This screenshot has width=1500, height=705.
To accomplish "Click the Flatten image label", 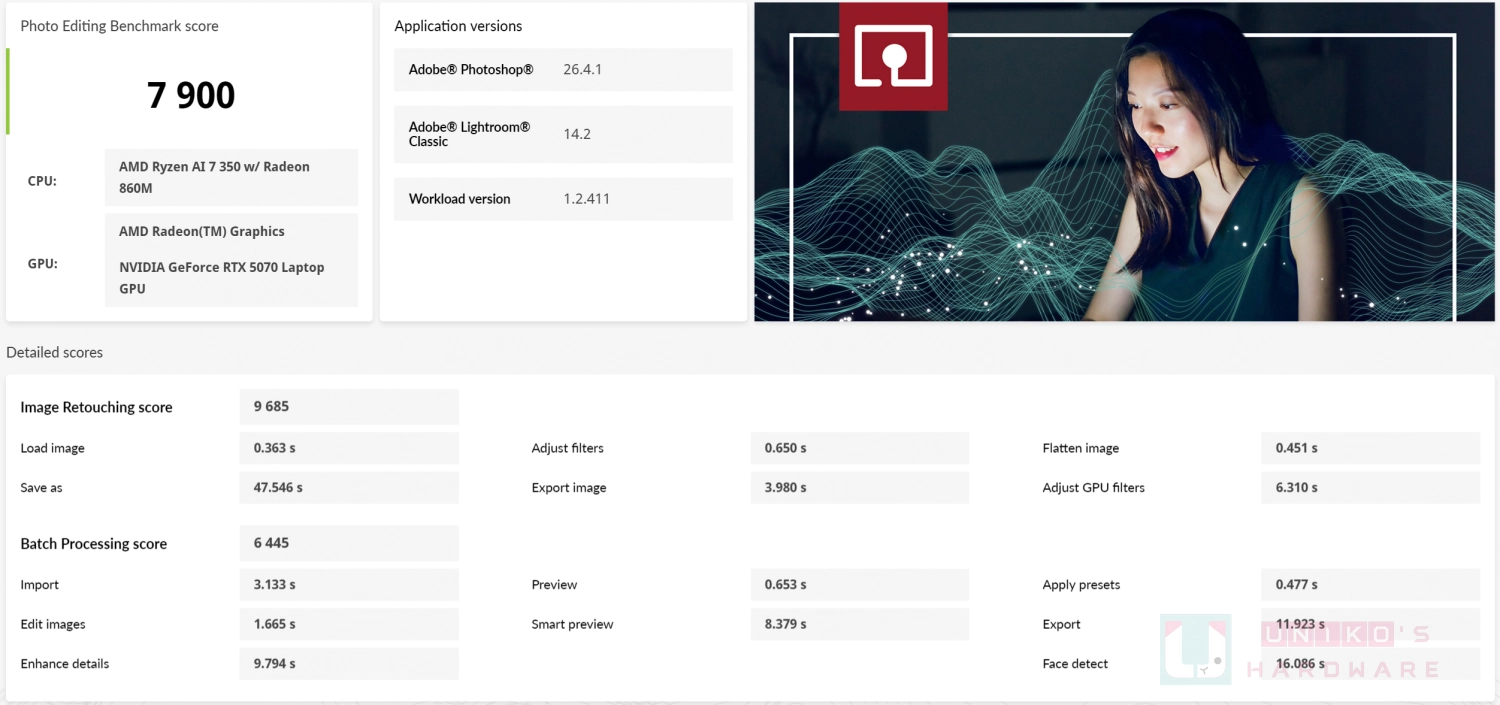I will pyautogui.click(x=1080, y=448).
